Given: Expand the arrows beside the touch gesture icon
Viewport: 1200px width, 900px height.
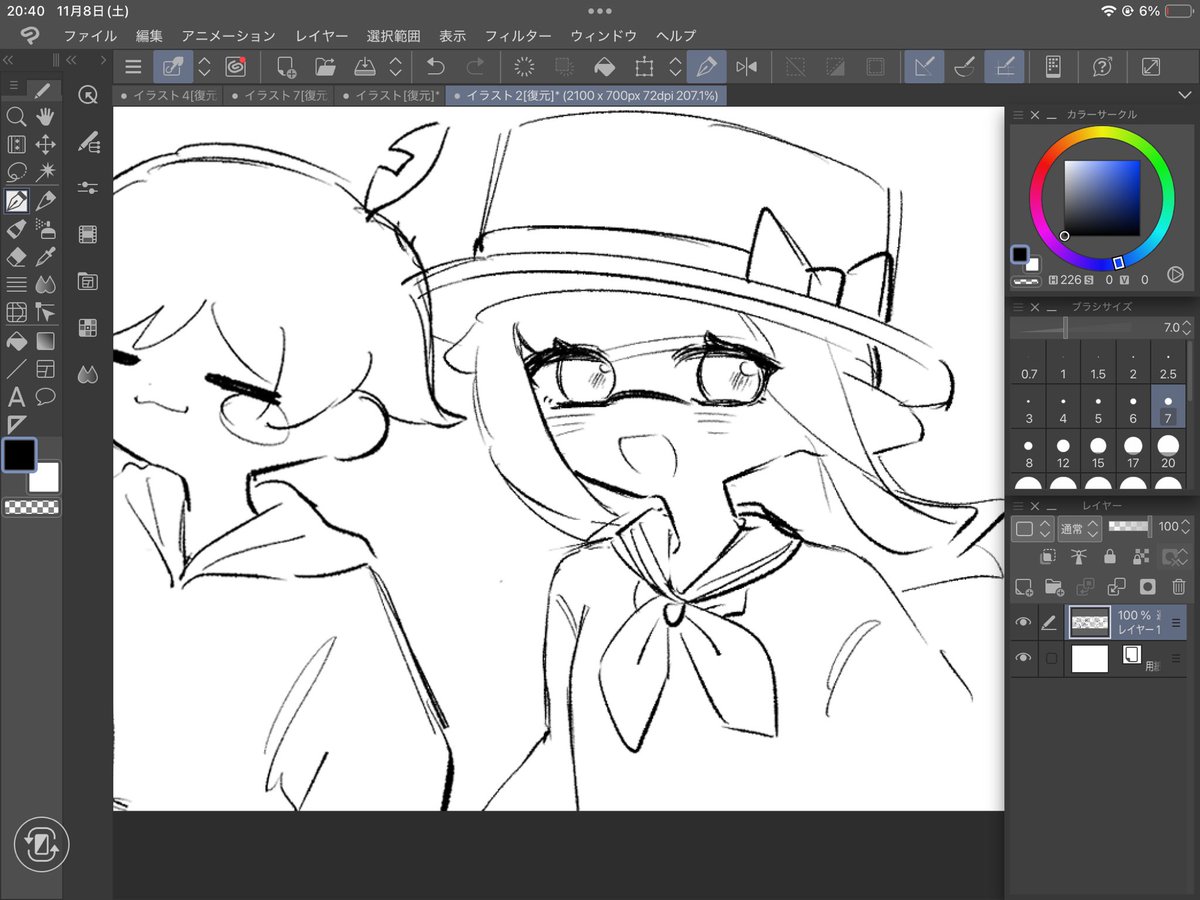Looking at the screenshot, I should [204, 67].
